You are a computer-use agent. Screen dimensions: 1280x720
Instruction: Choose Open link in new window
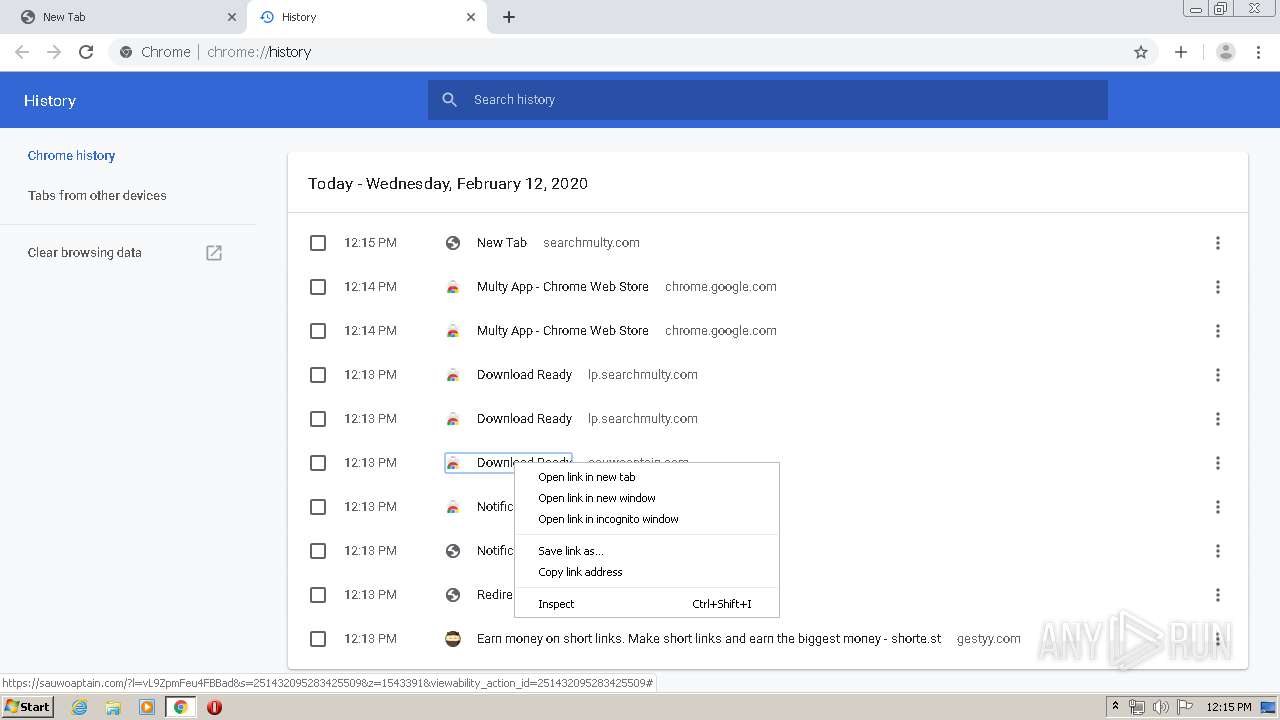pos(646,498)
